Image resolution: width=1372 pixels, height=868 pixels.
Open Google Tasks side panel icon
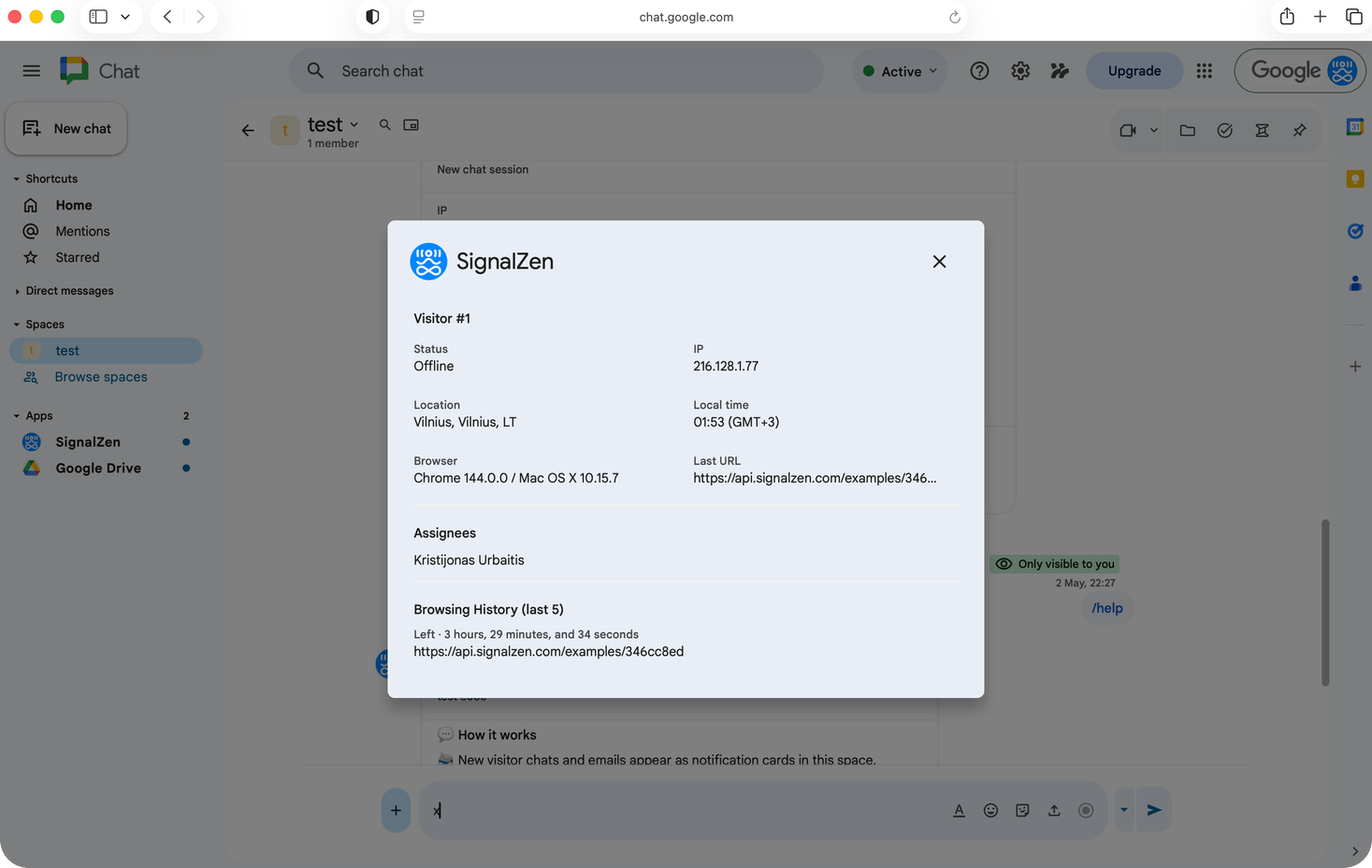(x=1354, y=231)
